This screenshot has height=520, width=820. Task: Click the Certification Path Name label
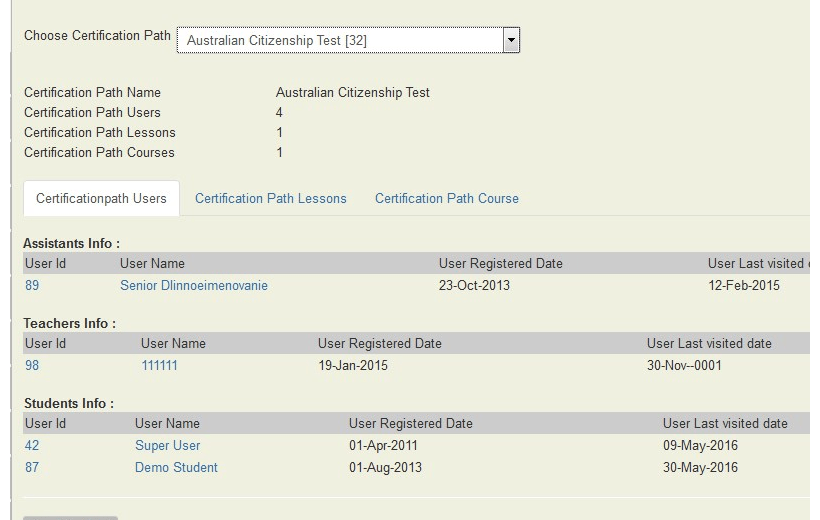tap(93, 93)
